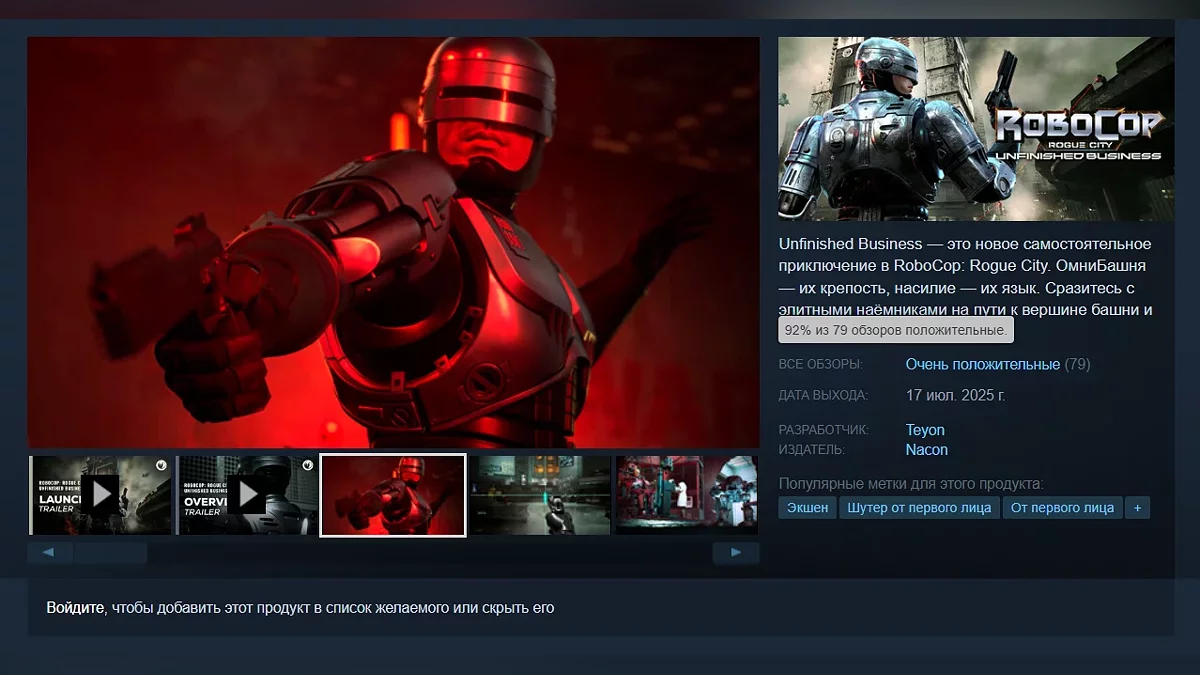Viewport: 1200px width, 675px height.
Task: Open the large RoboCop main screenshot
Action: (x=393, y=242)
